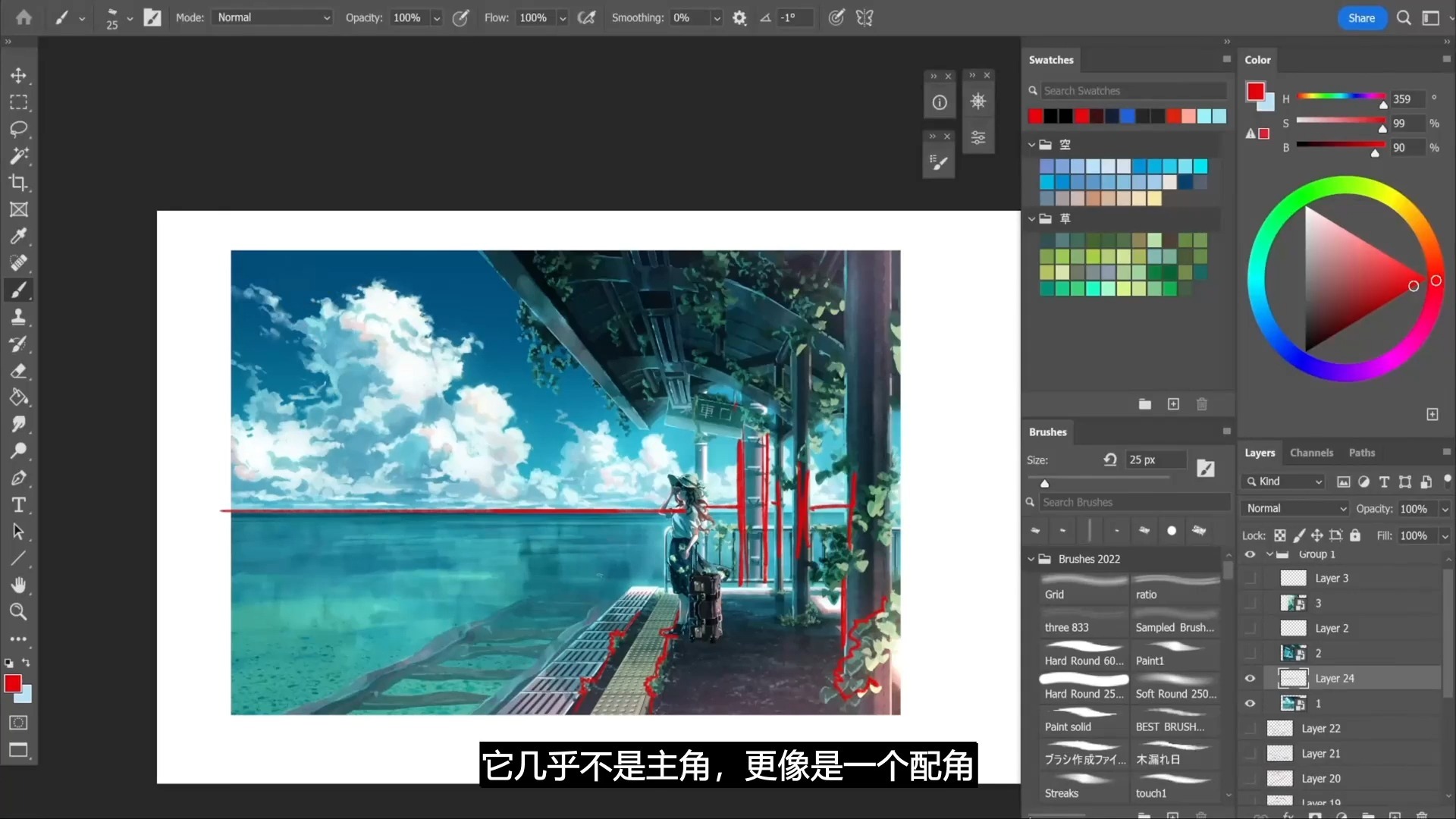
Task: Select the Brushes panel tab
Action: [1047, 432]
